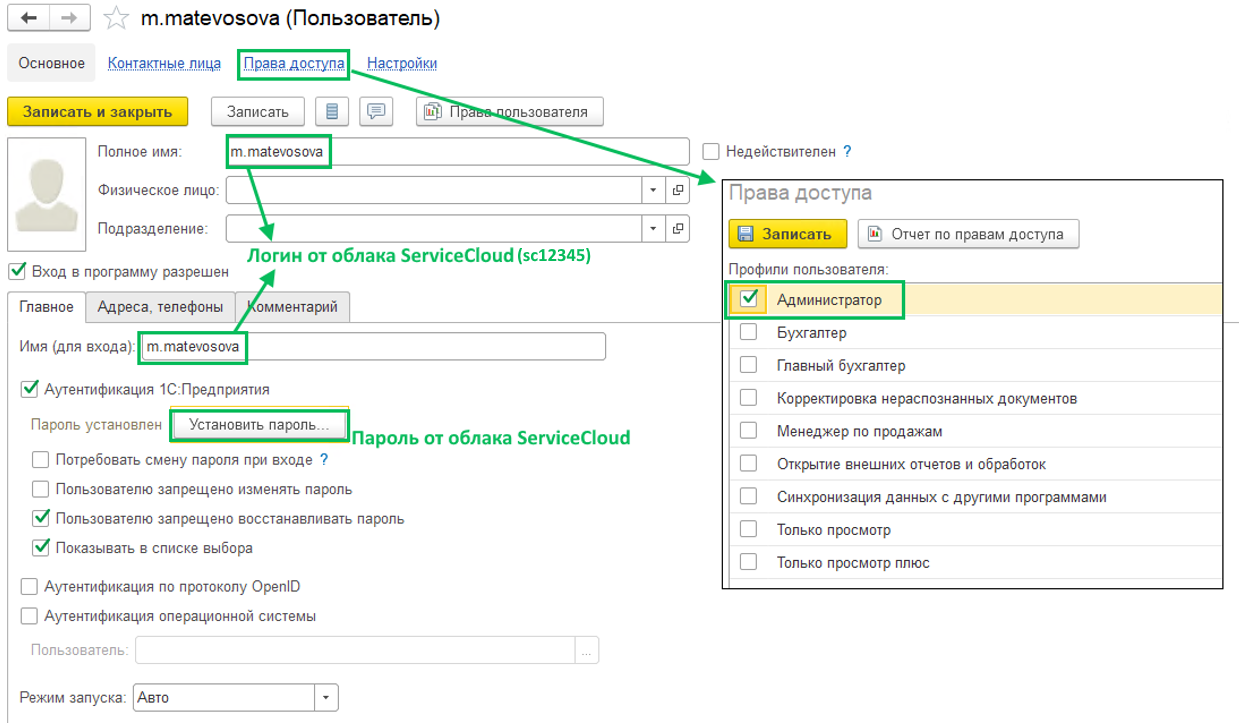Expand the Физическое лицо dropdown arrow
The image size is (1239, 723).
[653, 190]
